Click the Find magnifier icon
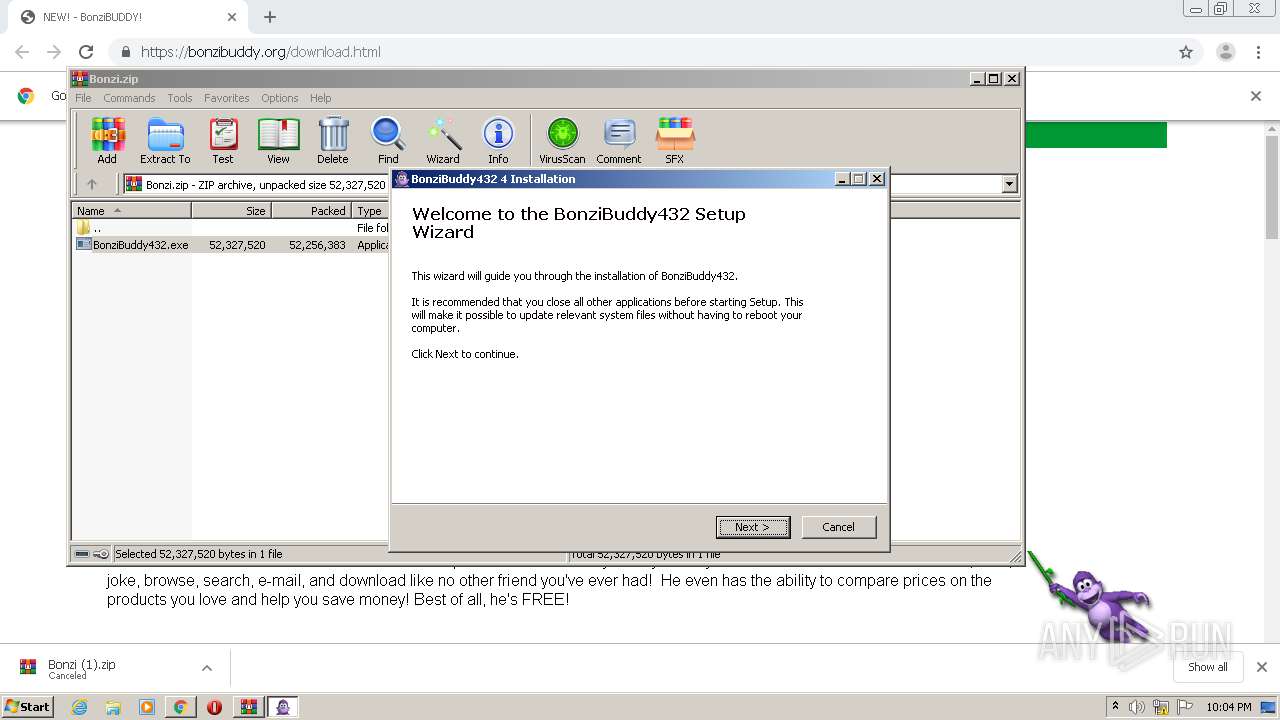 (388, 140)
